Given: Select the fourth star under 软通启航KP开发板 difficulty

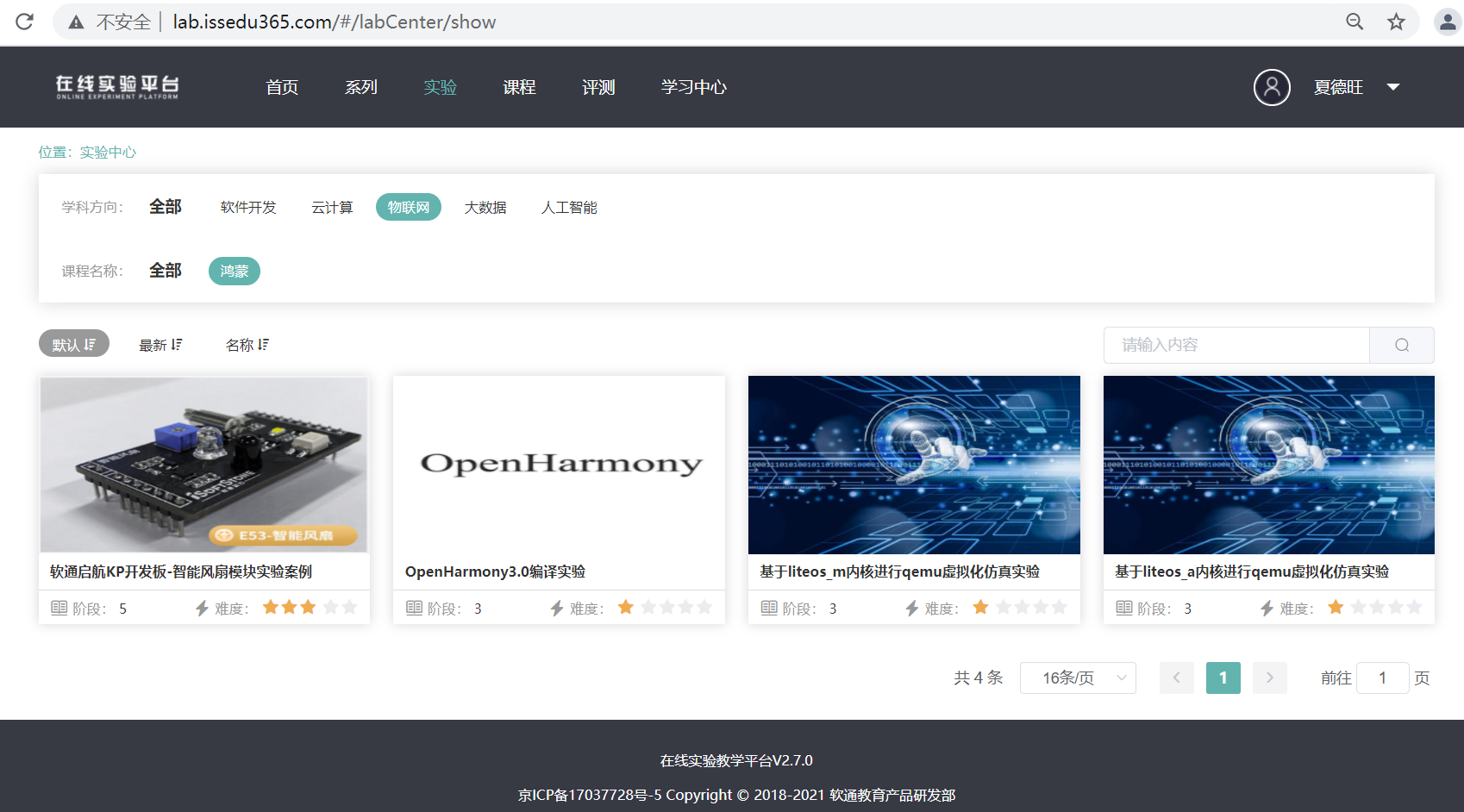Looking at the screenshot, I should (x=328, y=607).
